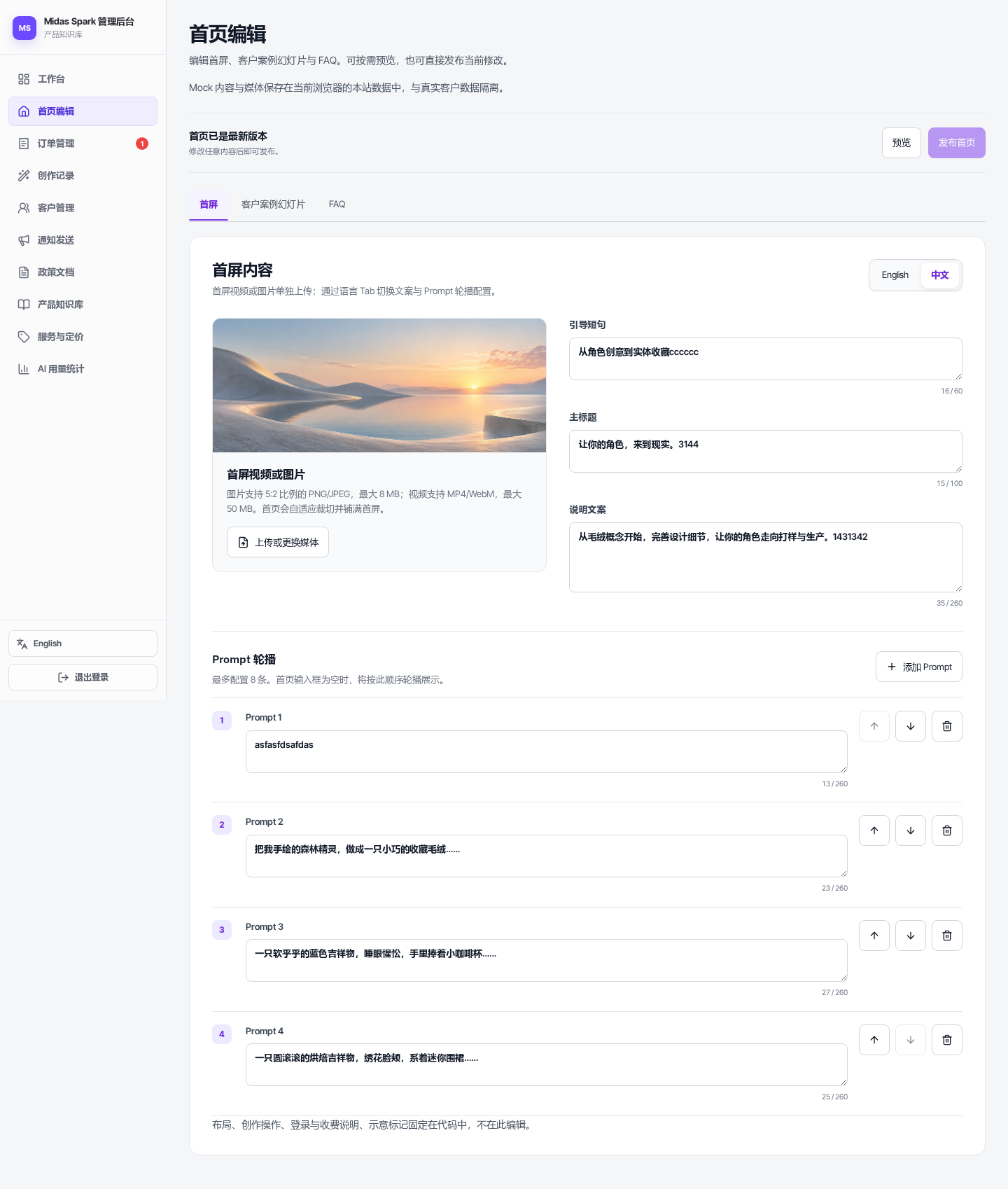
Task: Delete Prompt 1 with trash icon
Action: pyautogui.click(x=947, y=726)
